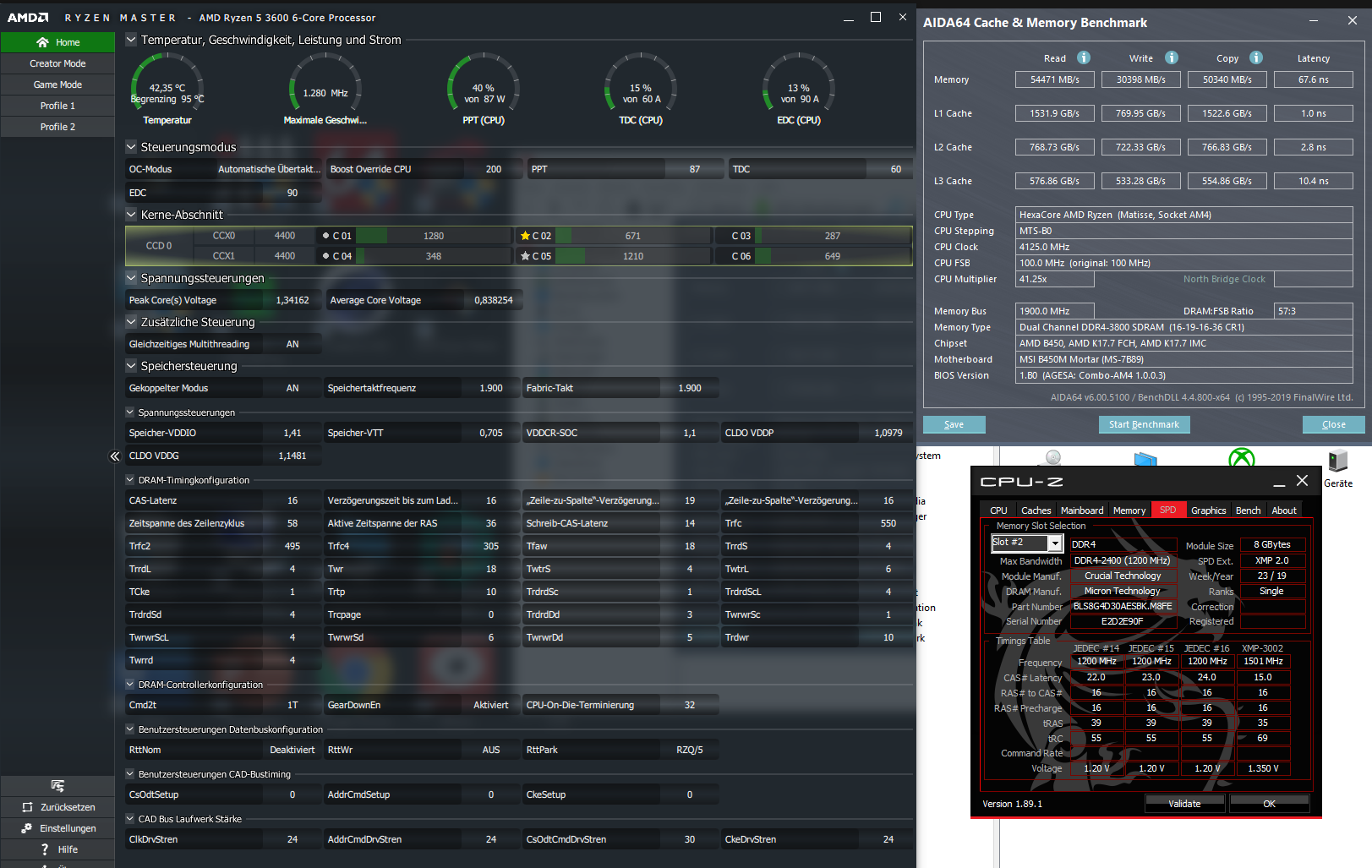Open the About tab in CPU-Z
1372x868 pixels.
tap(1284, 510)
